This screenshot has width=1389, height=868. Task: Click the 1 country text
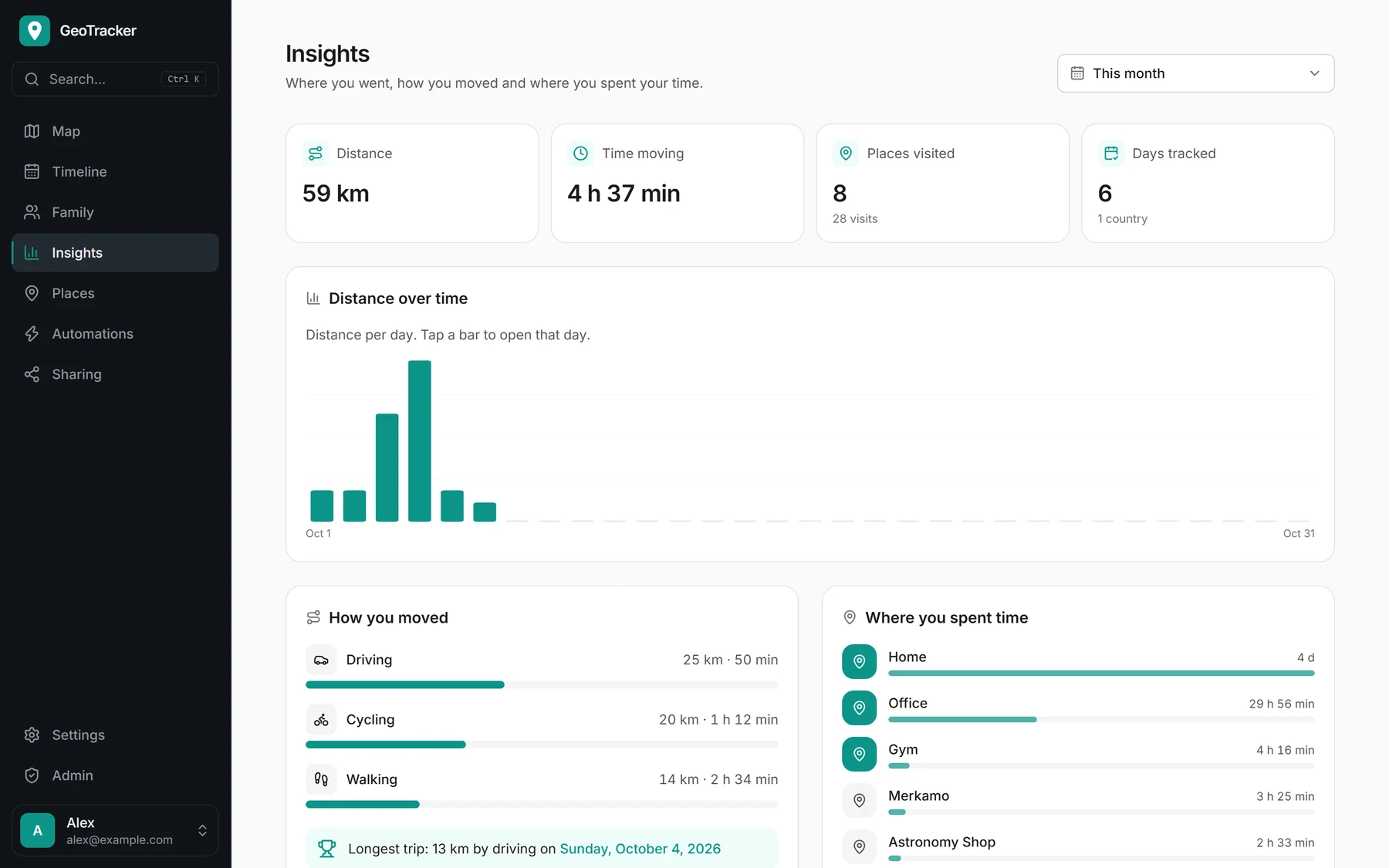click(x=1122, y=218)
